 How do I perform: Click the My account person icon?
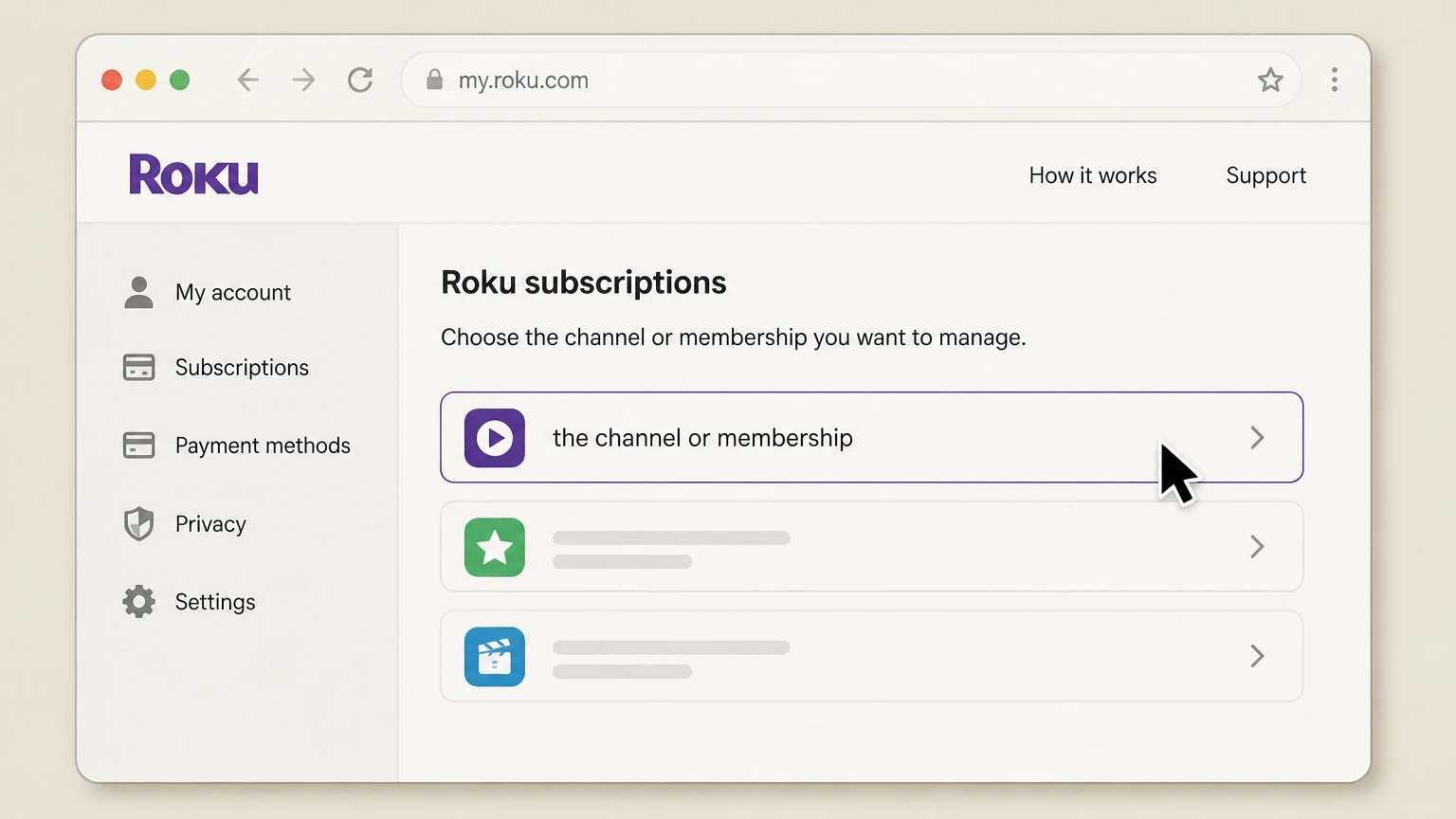pyautogui.click(x=139, y=292)
